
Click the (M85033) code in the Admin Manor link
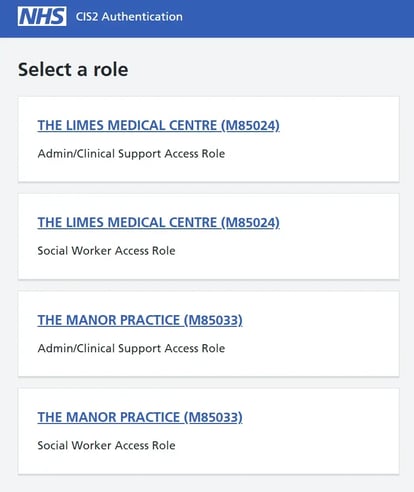[x=213, y=320]
